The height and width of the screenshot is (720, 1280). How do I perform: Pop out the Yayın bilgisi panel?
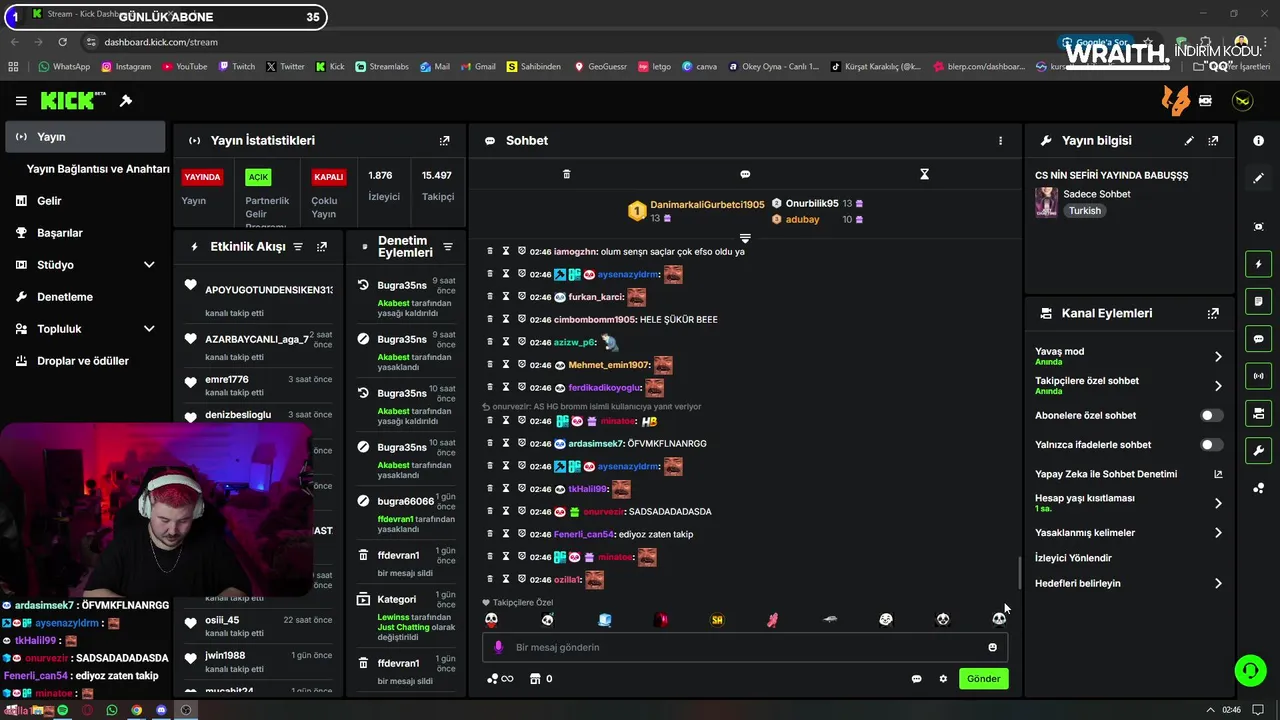[1213, 141]
